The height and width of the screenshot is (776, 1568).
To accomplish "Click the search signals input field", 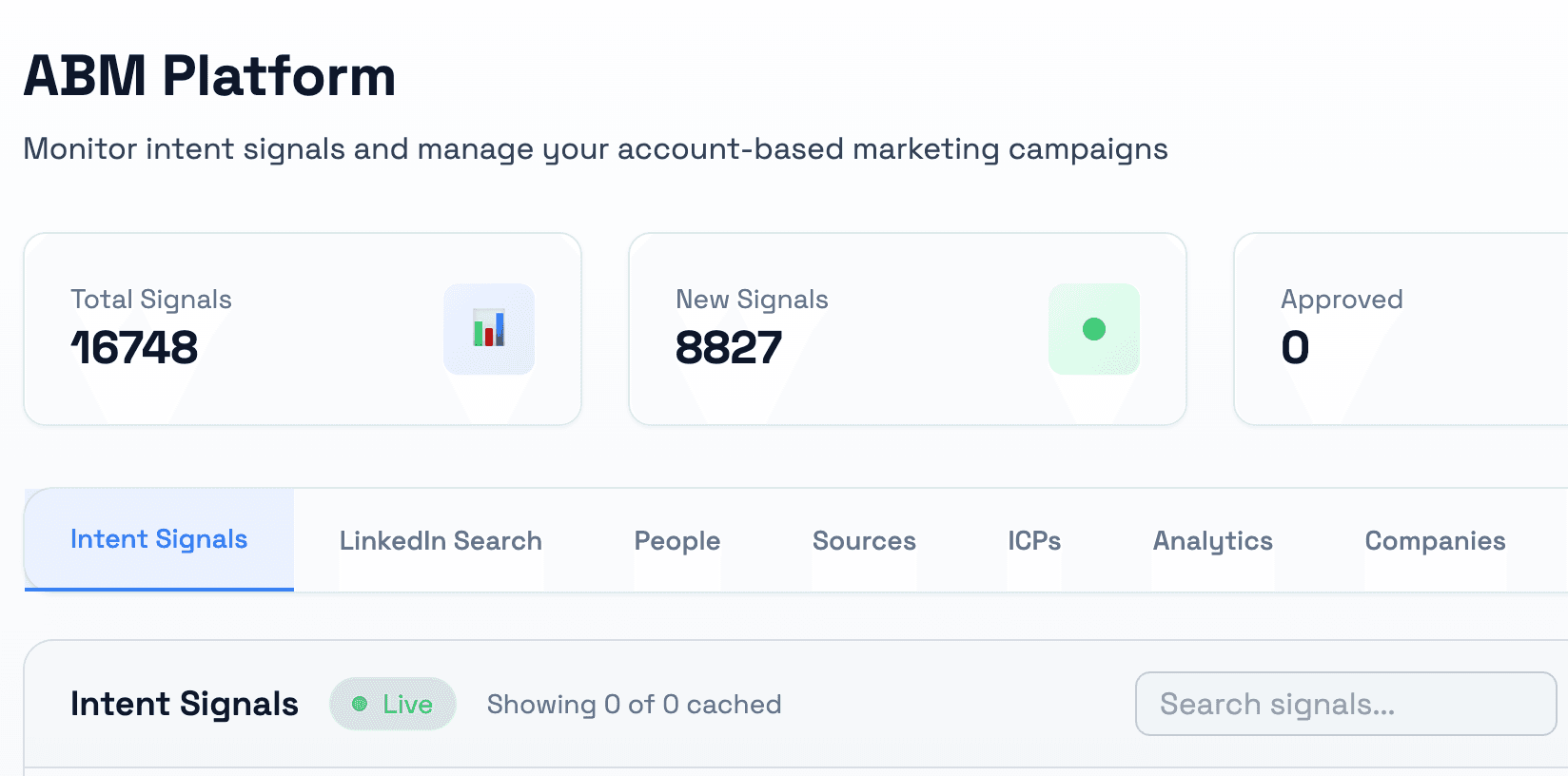I will pos(1344,704).
